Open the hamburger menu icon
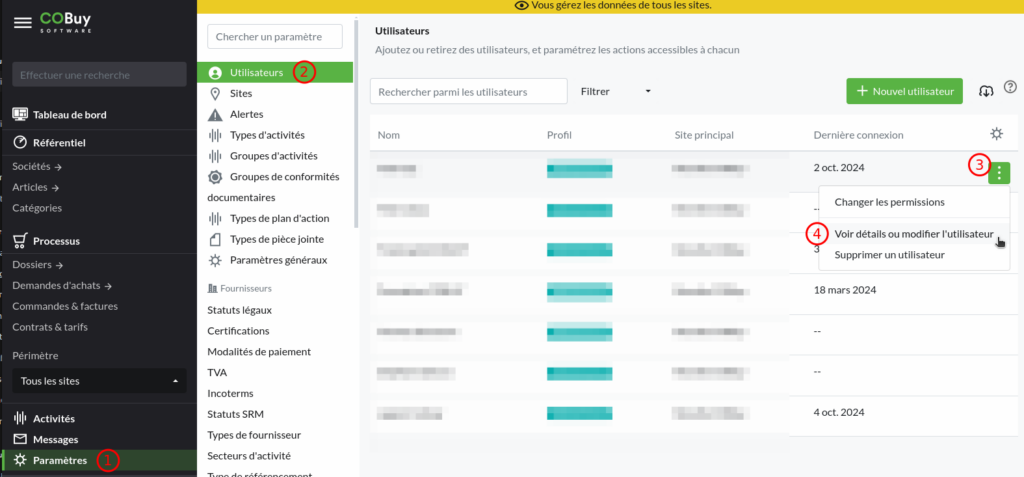The width and height of the screenshot is (1024, 477). 22,22
